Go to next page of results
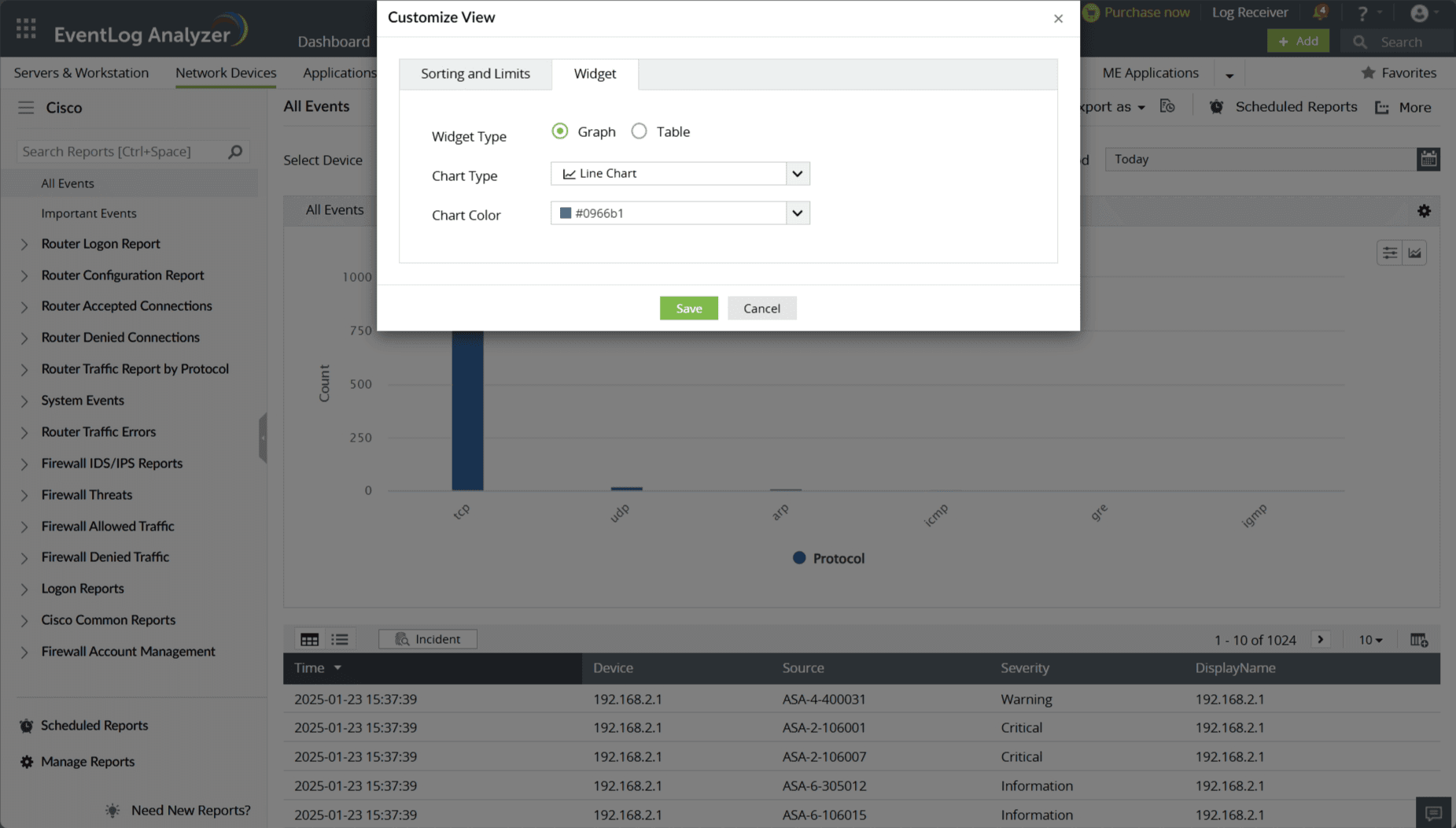This screenshot has width=1456, height=828. click(x=1321, y=640)
